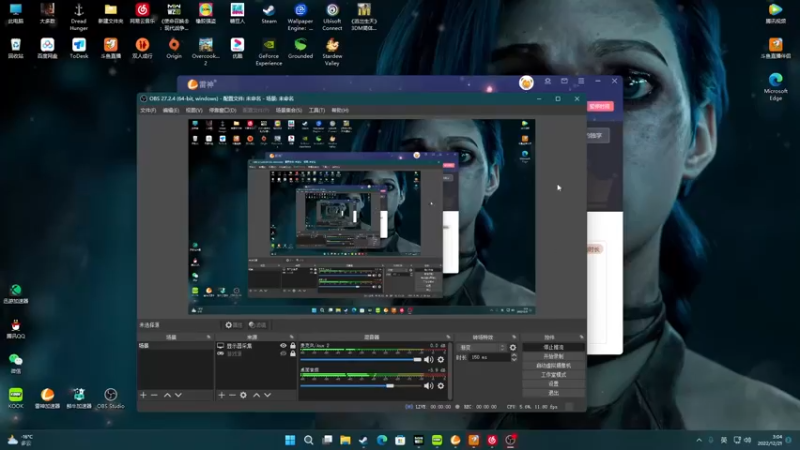Open taskbar Search icon
The width and height of the screenshot is (800, 450).
pos(308,440)
